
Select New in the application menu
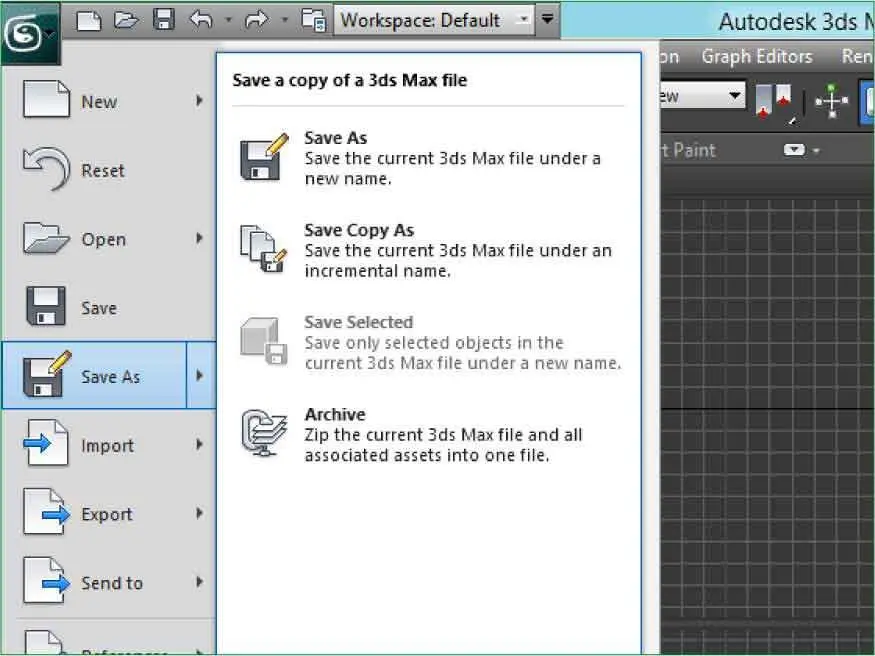click(109, 102)
